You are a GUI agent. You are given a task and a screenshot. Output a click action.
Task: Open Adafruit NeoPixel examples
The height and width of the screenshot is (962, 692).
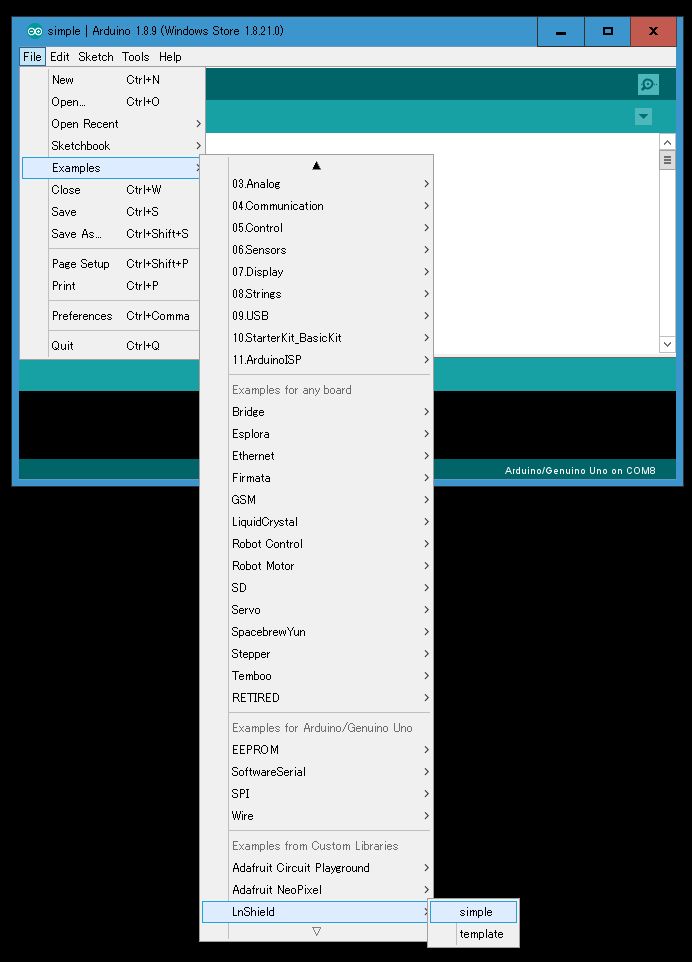coord(317,890)
